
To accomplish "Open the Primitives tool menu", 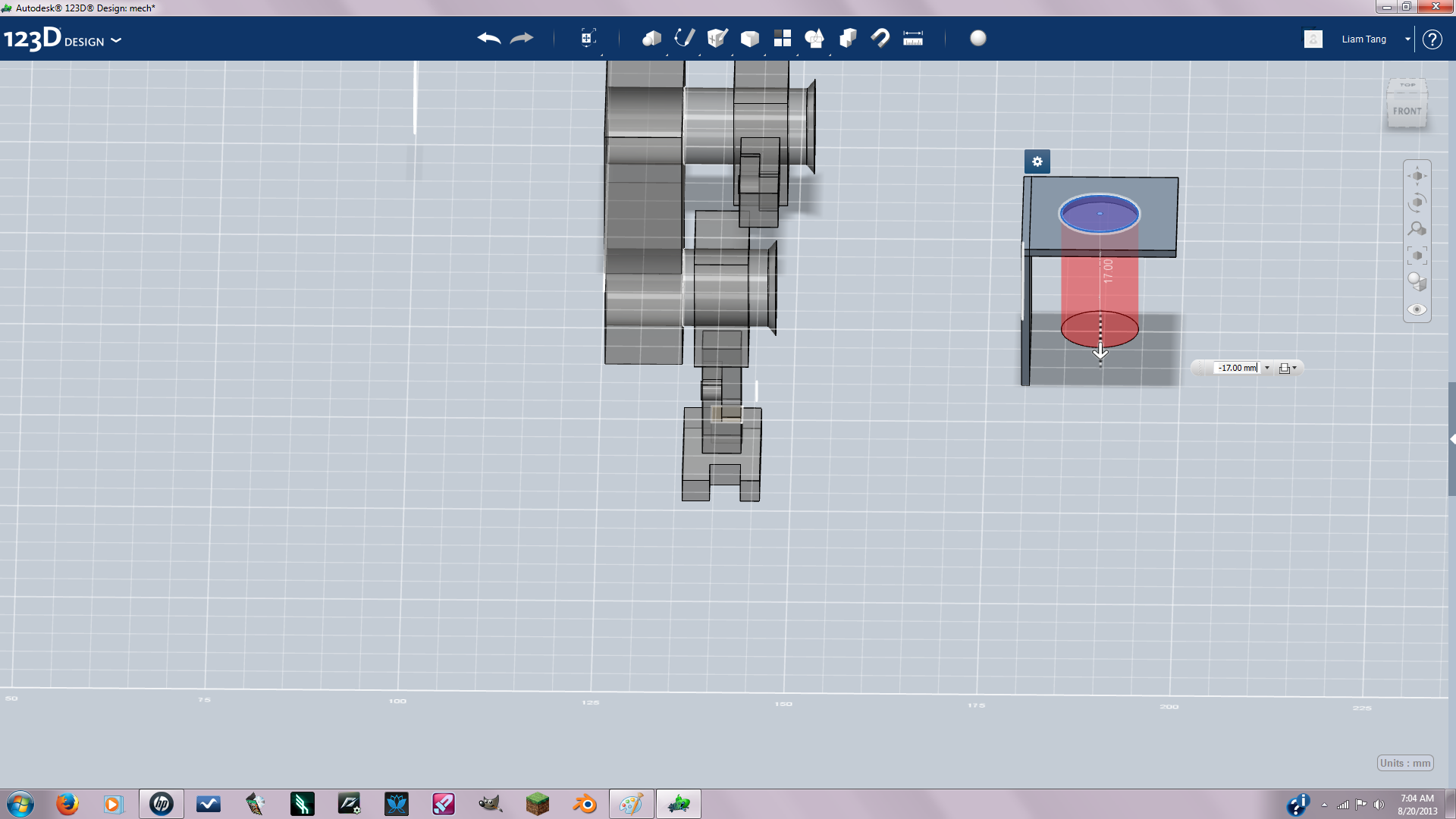I will (x=651, y=38).
